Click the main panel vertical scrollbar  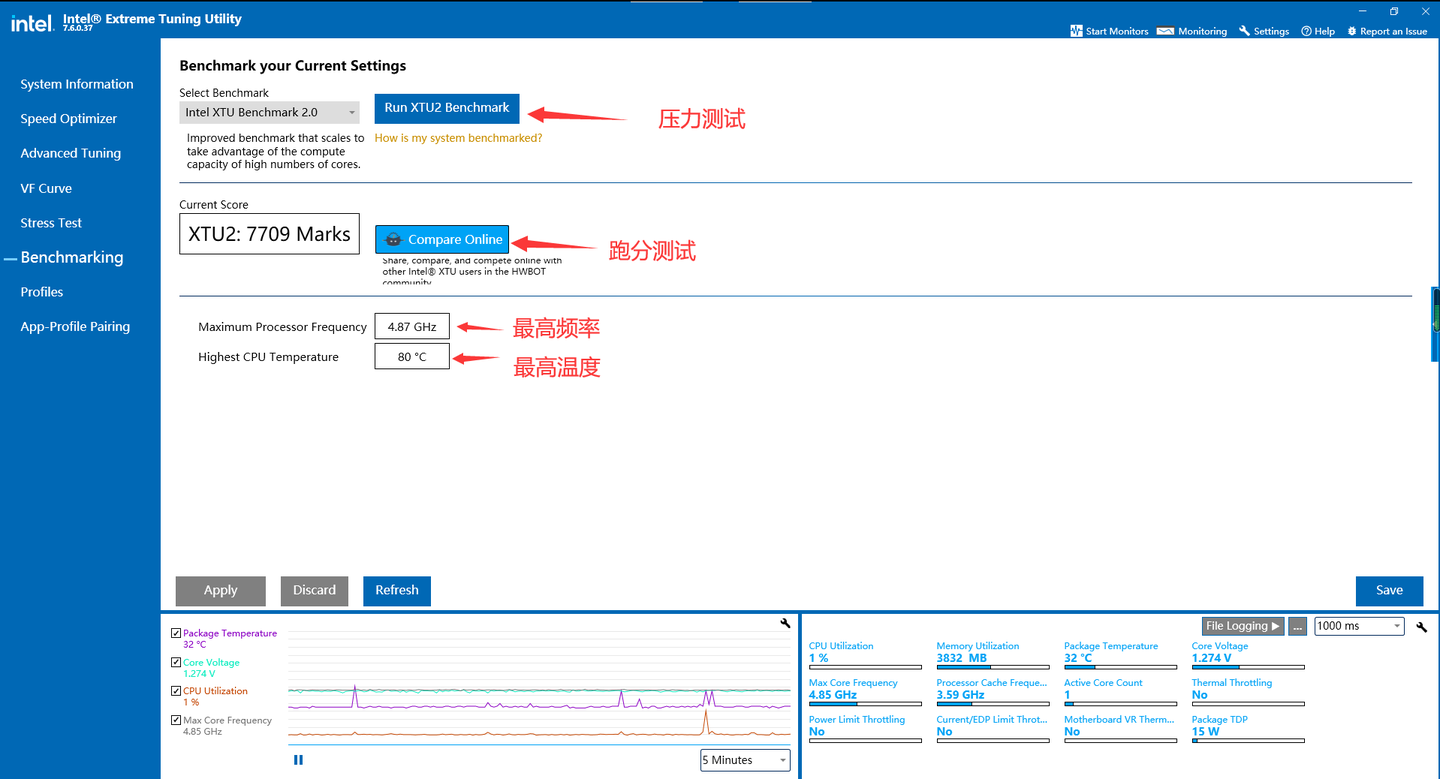tap(1435, 324)
